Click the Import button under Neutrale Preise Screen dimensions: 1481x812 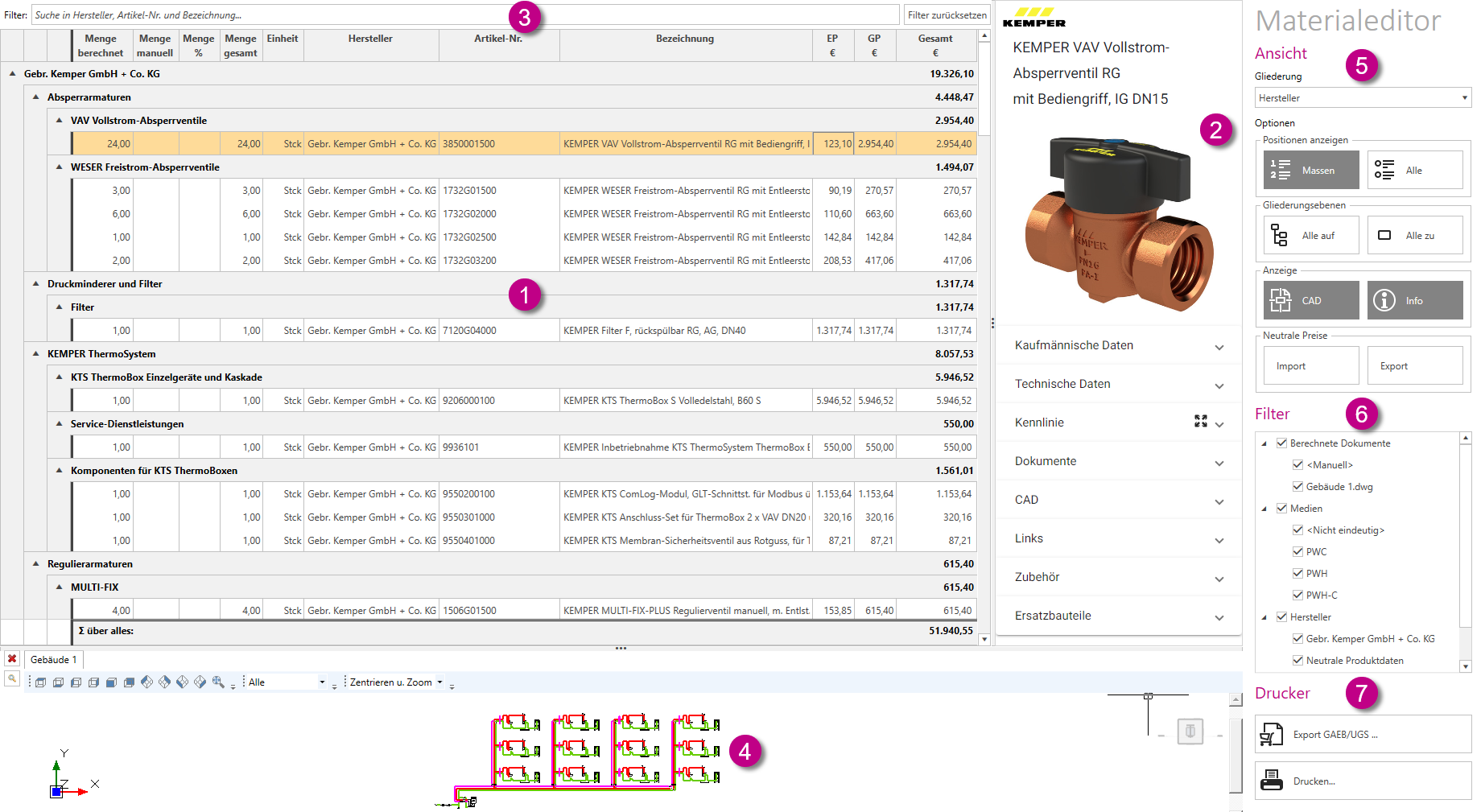[1311, 365]
